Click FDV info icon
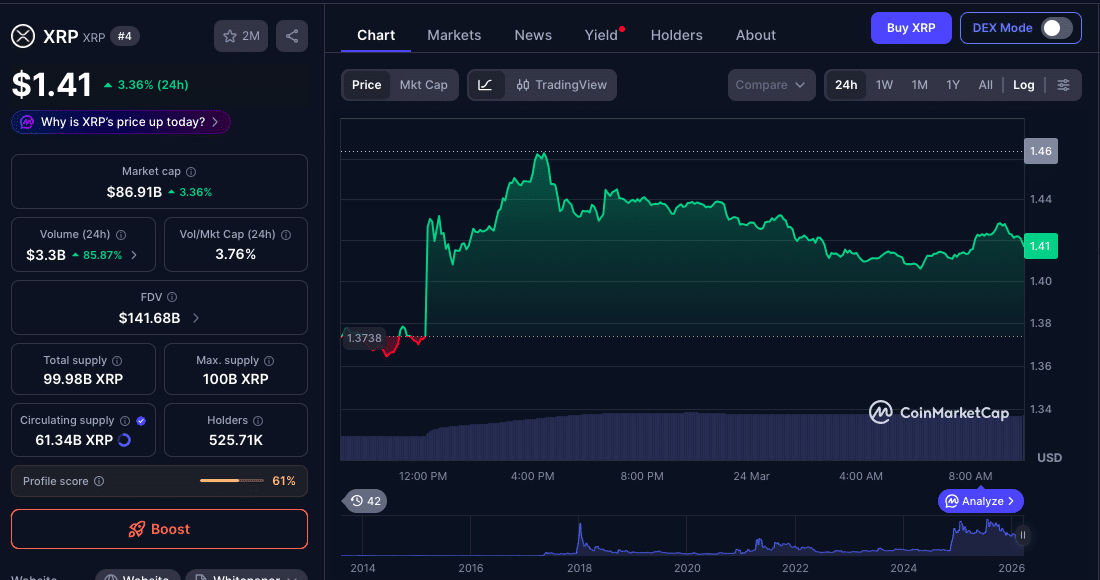 (x=172, y=297)
